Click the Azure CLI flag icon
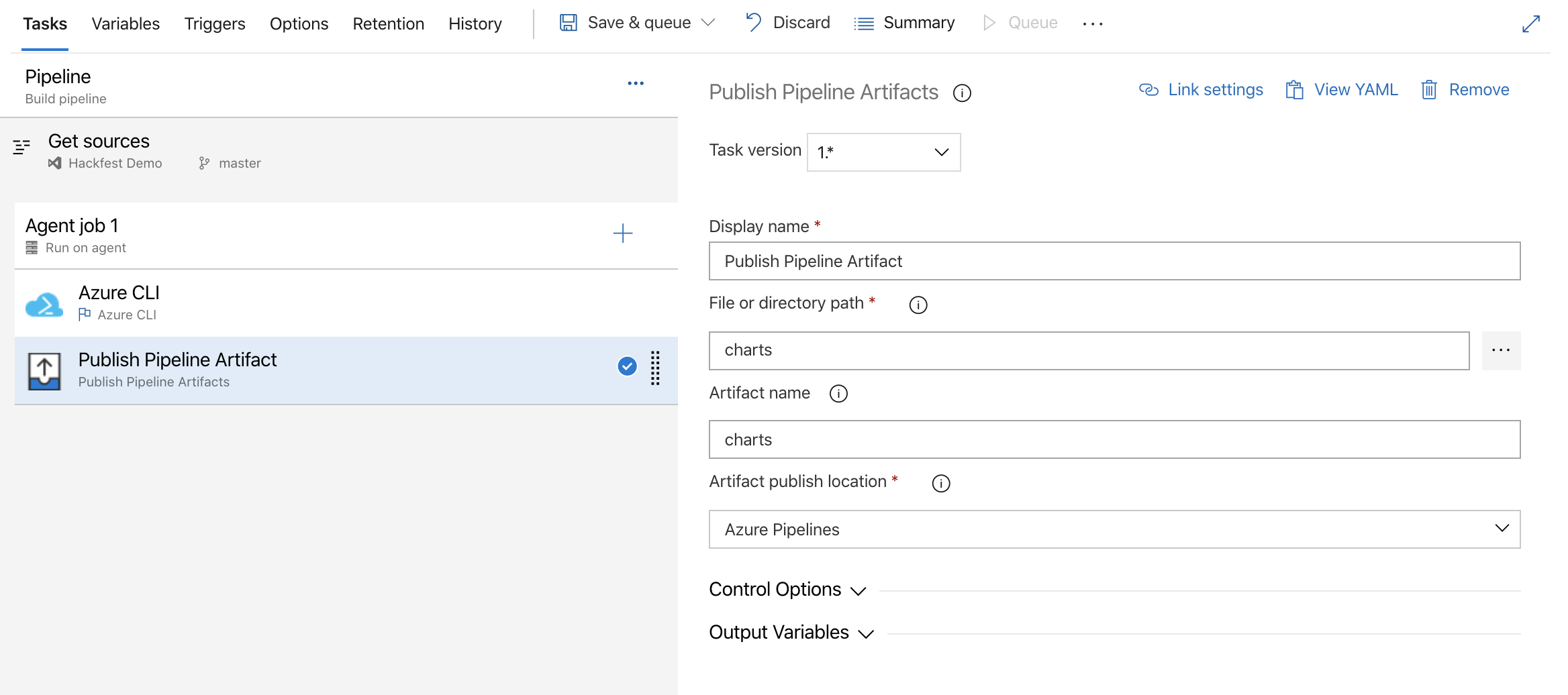1568x695 pixels. 85,314
